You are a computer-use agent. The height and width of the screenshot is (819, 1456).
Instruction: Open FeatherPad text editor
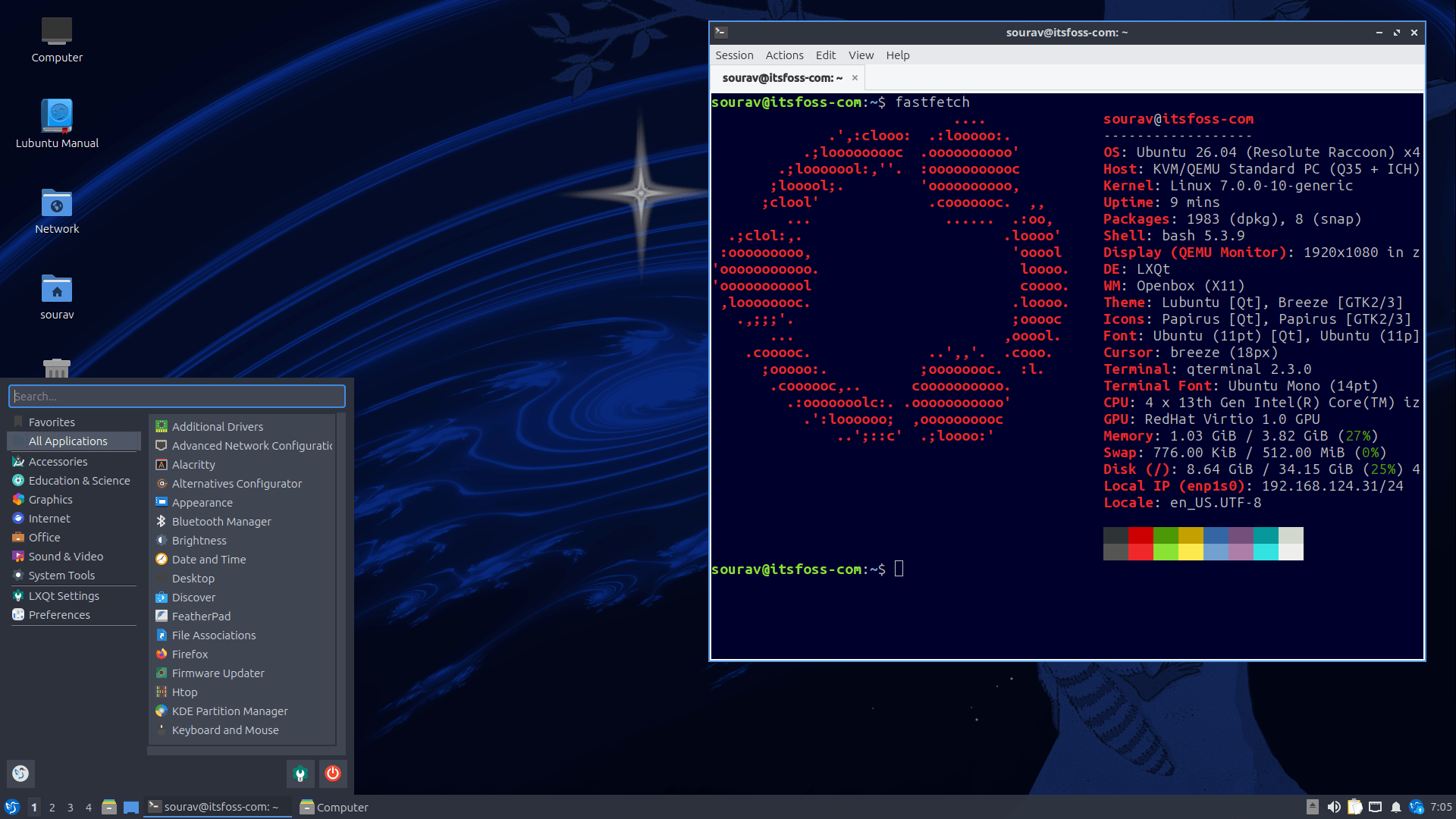click(x=200, y=616)
